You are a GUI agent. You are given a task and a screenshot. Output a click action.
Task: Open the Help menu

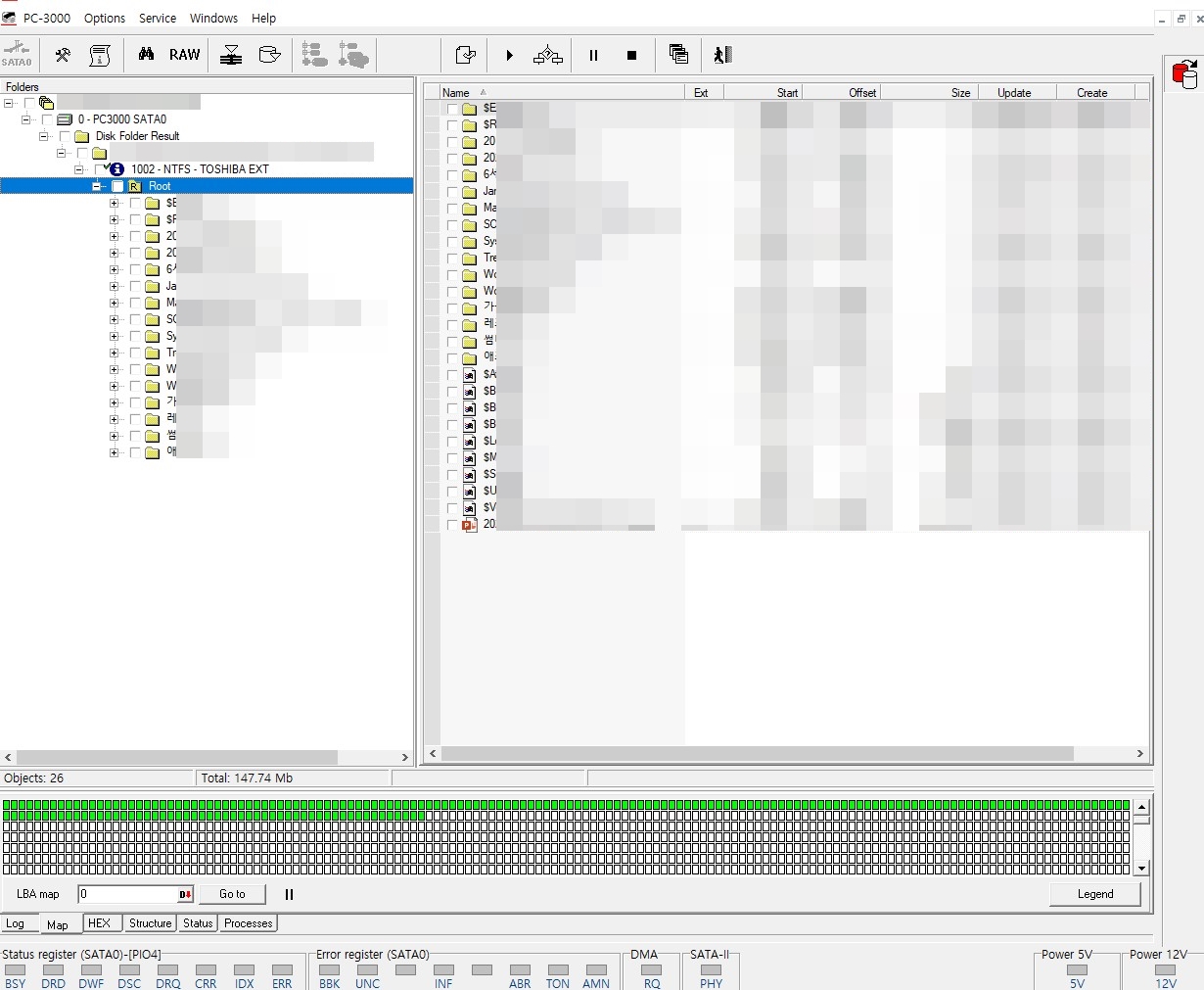(x=263, y=18)
